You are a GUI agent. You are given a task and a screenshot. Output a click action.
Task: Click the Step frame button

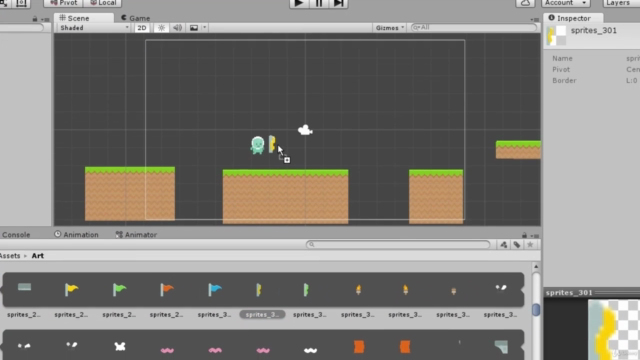[x=338, y=3]
